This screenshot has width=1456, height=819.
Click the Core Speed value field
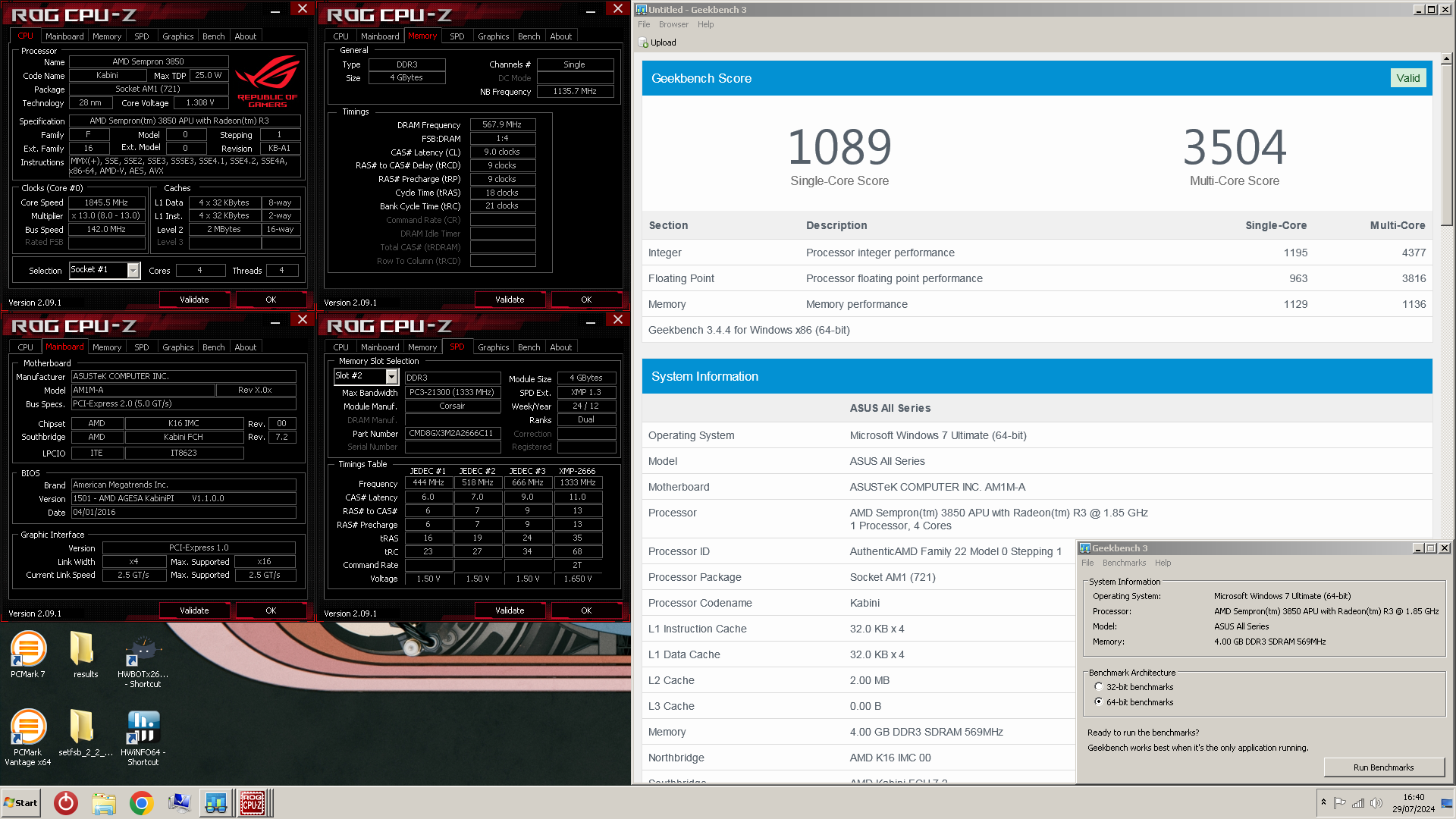pos(106,202)
